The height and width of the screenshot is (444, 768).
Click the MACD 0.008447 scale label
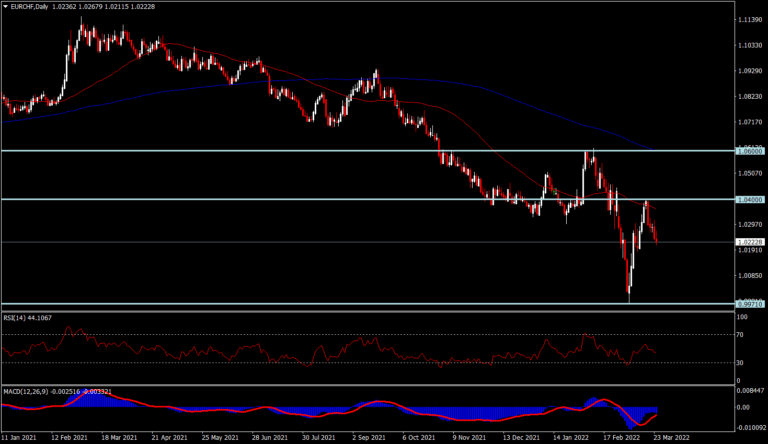750,391
